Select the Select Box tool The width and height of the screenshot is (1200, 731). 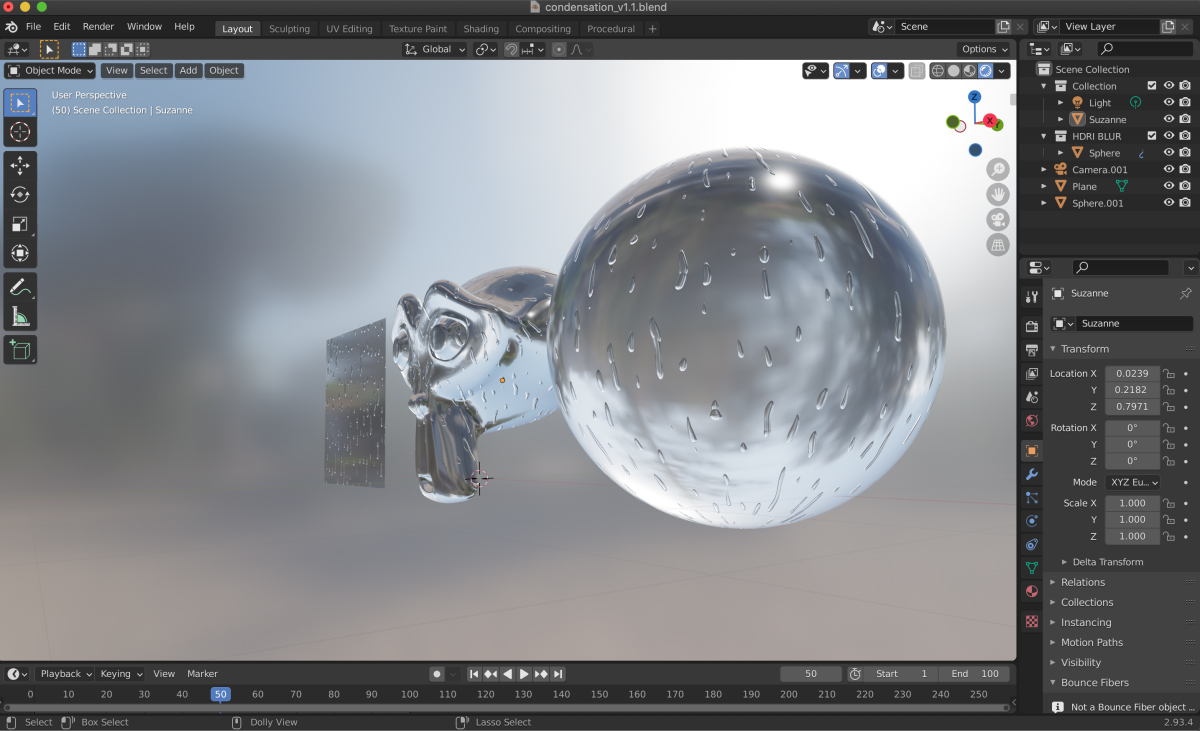[x=20, y=103]
